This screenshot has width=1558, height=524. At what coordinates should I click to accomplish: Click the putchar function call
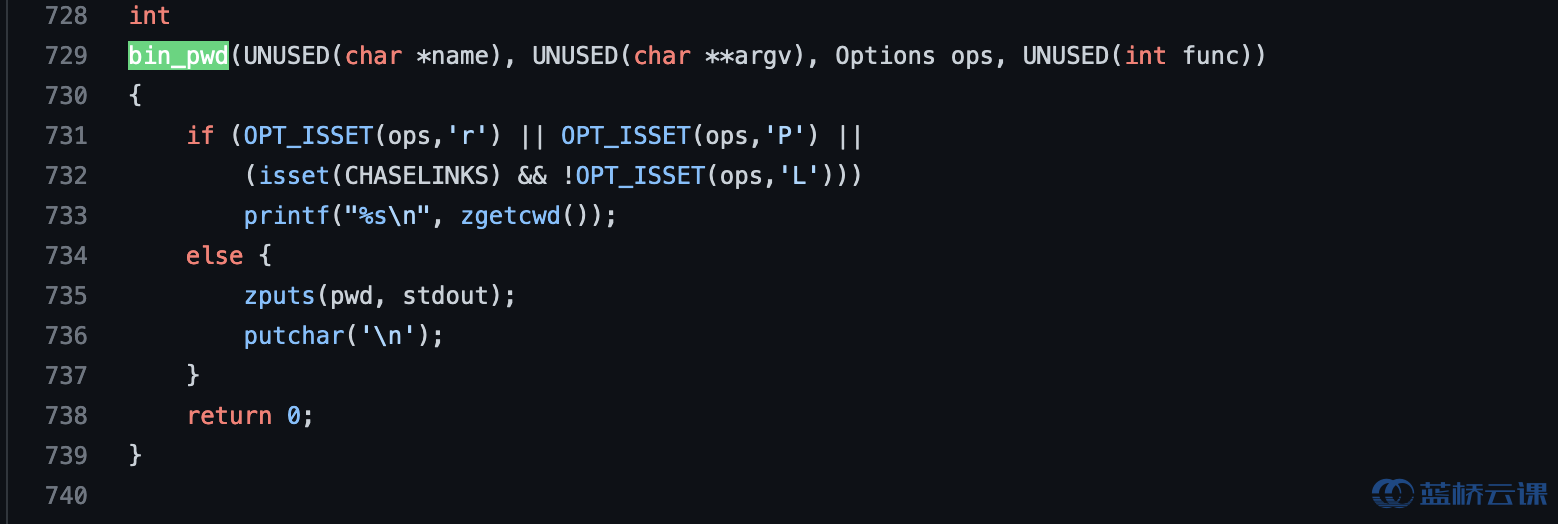(294, 335)
